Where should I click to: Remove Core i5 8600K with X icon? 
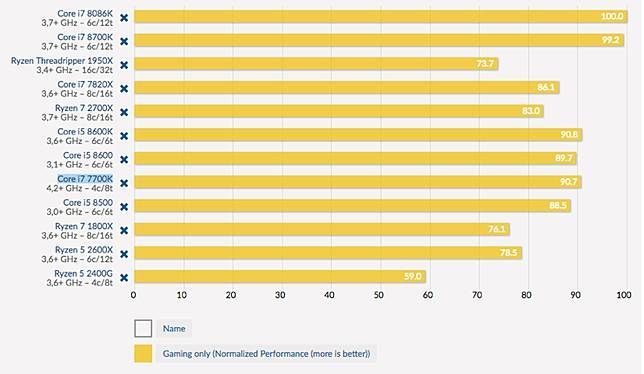point(124,136)
